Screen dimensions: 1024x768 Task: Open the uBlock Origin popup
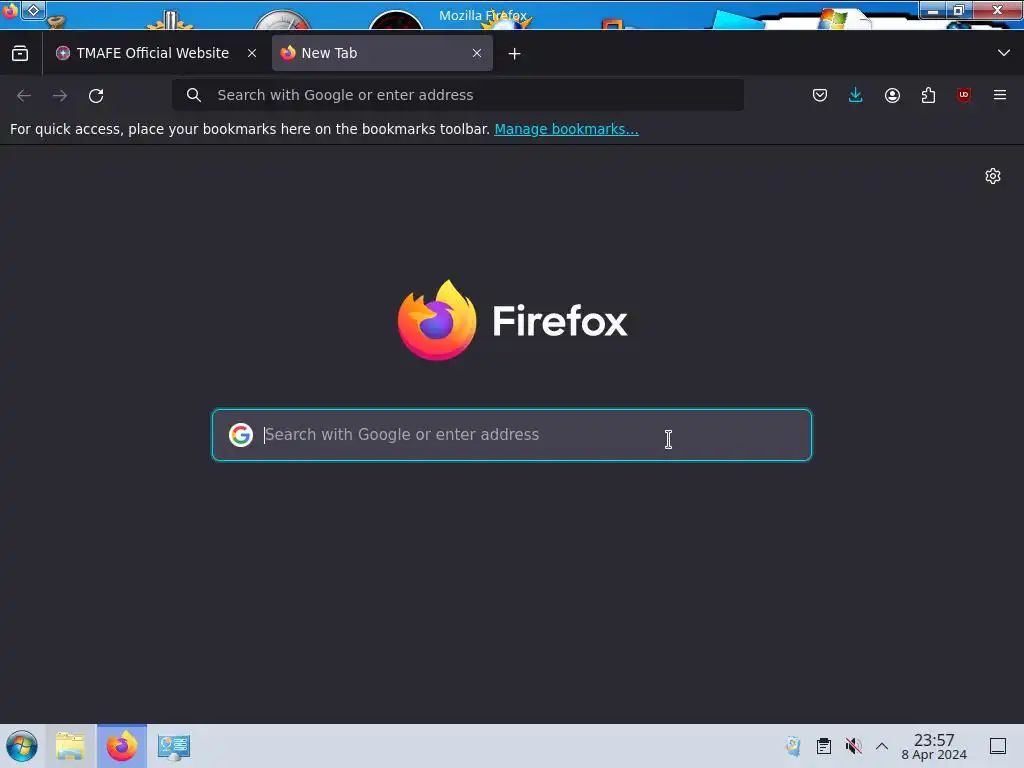(964, 95)
